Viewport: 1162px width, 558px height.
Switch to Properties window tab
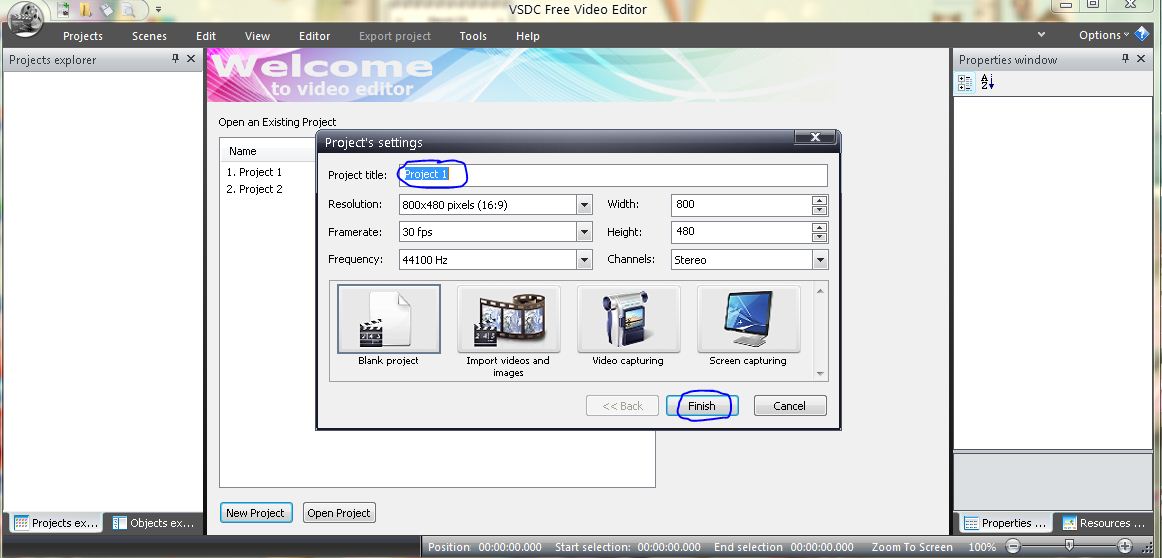click(1004, 523)
